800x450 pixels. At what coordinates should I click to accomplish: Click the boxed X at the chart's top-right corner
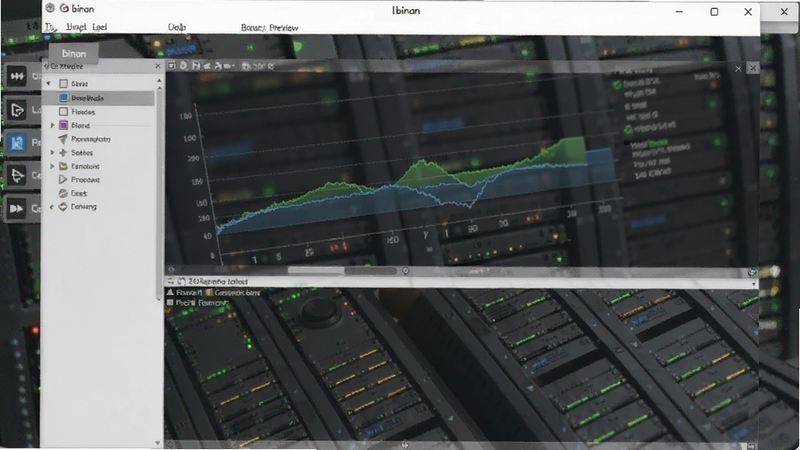point(753,68)
